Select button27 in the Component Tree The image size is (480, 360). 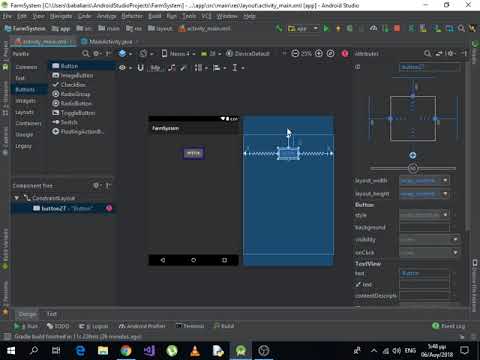[63, 208]
